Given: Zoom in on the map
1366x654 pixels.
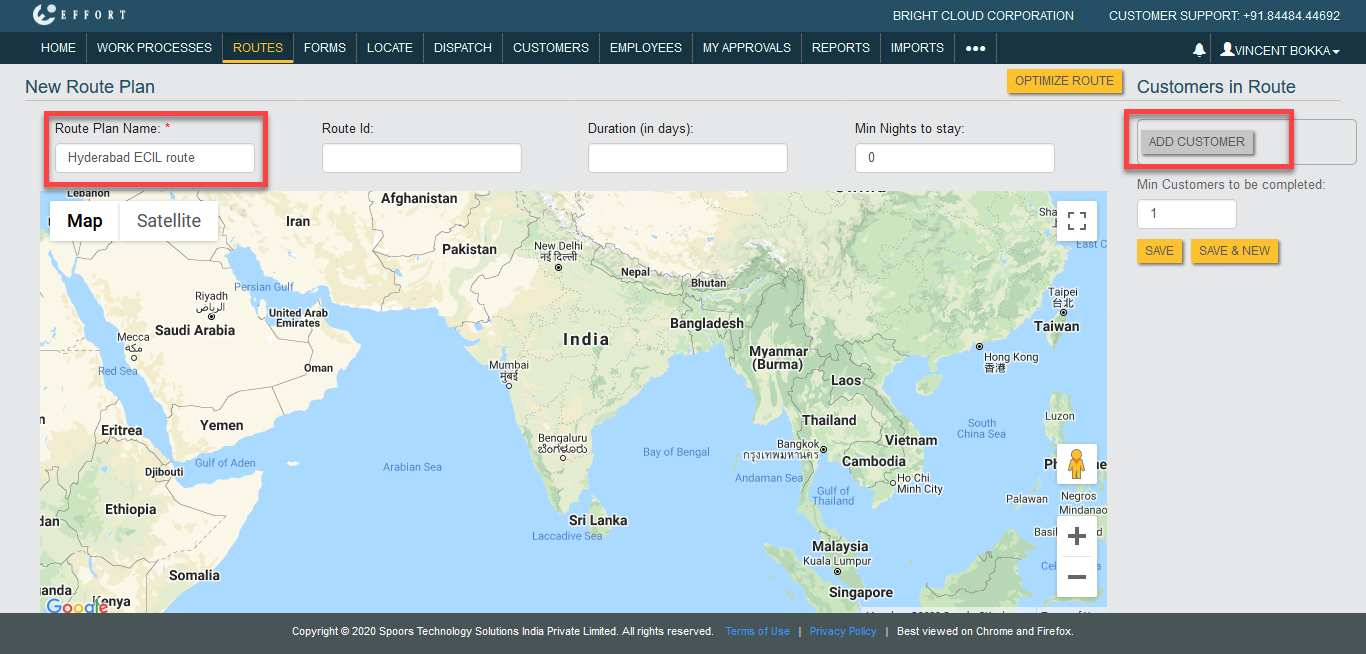Looking at the screenshot, I should 1076,536.
